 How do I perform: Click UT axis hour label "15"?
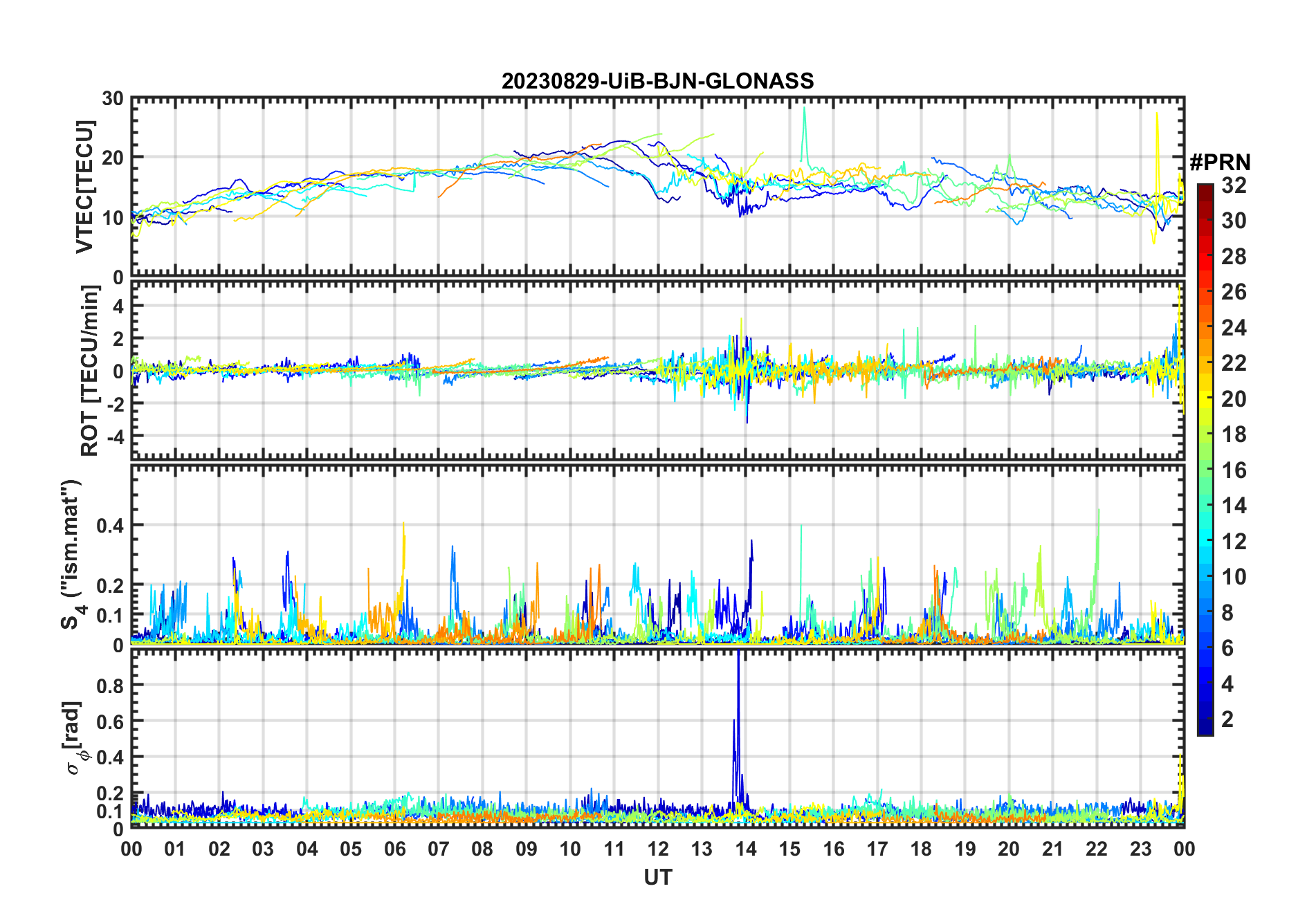[789, 849]
